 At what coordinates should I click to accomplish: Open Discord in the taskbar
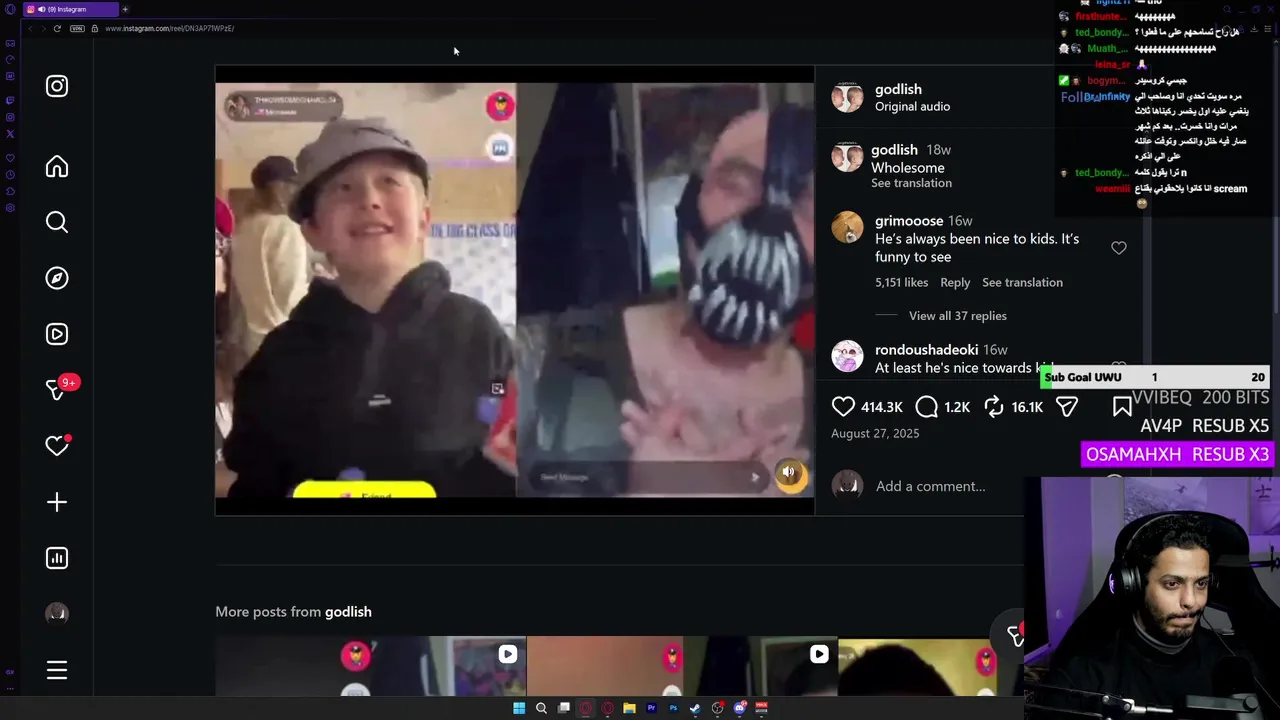click(740, 708)
